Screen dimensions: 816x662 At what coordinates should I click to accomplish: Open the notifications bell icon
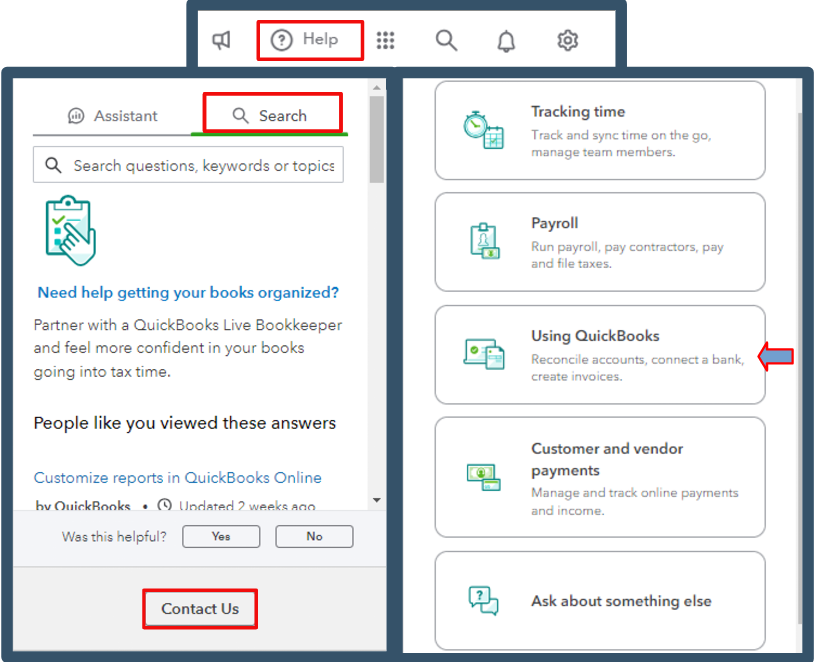[x=506, y=41]
